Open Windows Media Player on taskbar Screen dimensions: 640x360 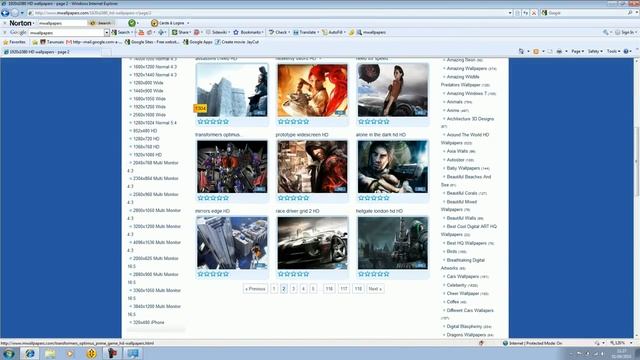(x=70, y=353)
